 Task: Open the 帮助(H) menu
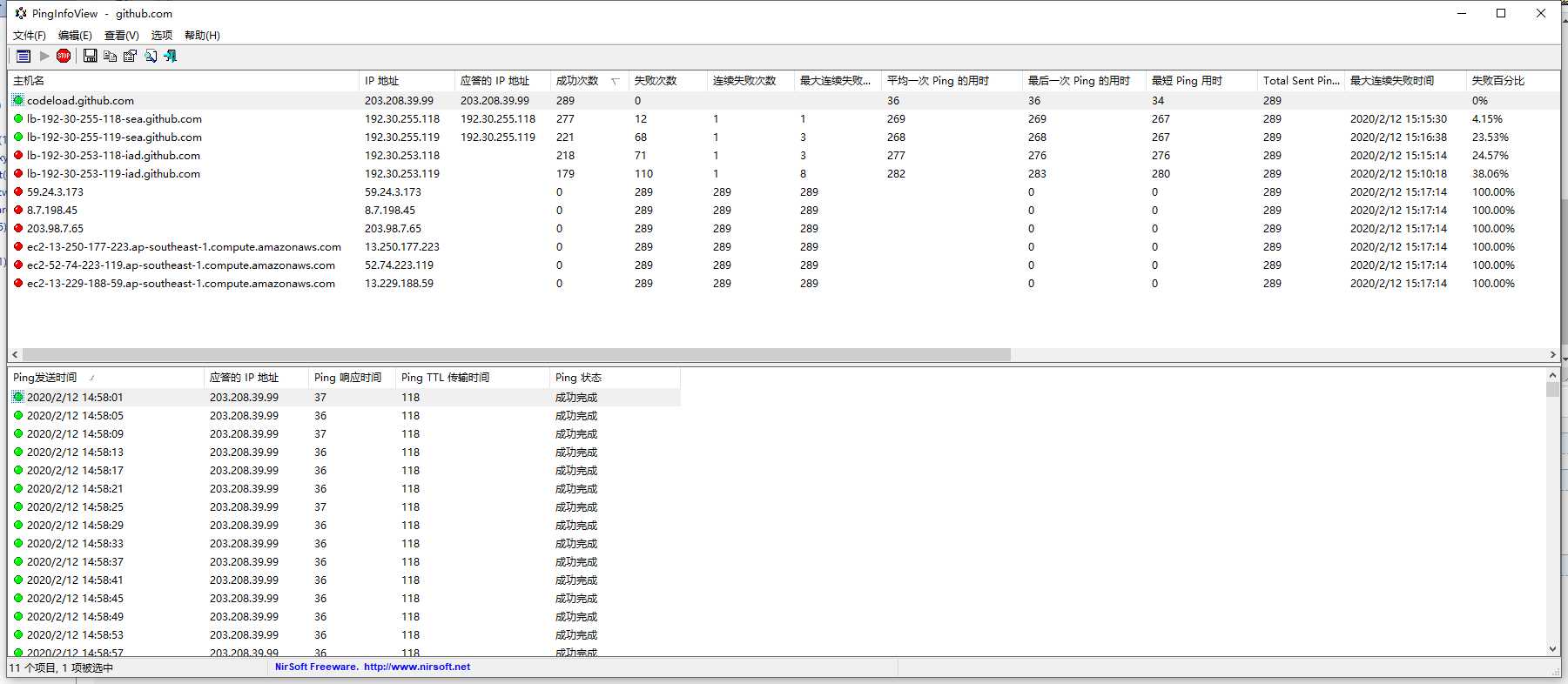202,35
